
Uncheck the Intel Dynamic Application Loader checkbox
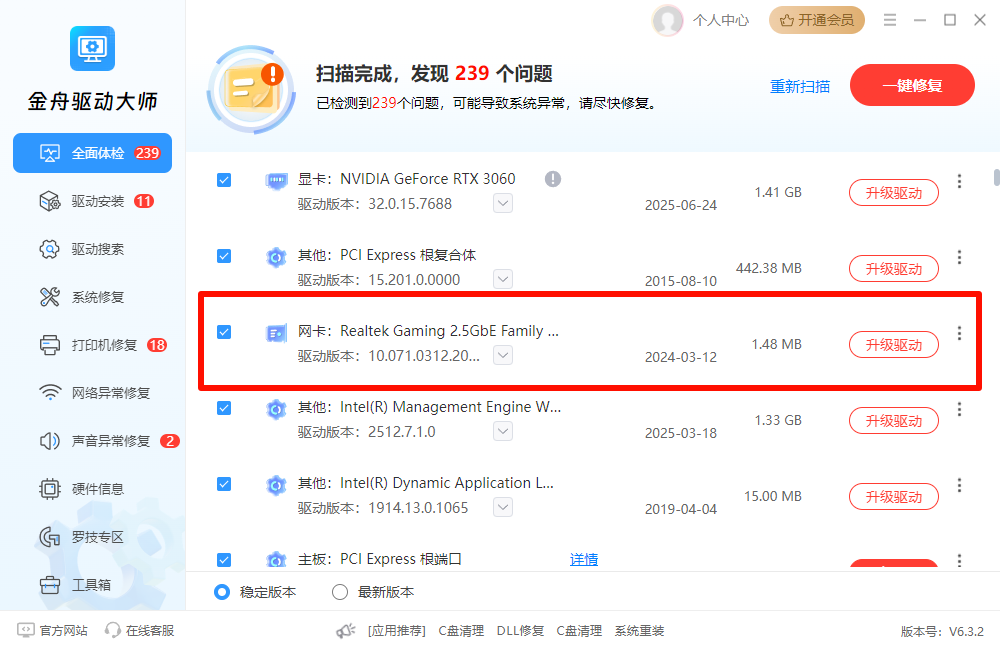(224, 484)
